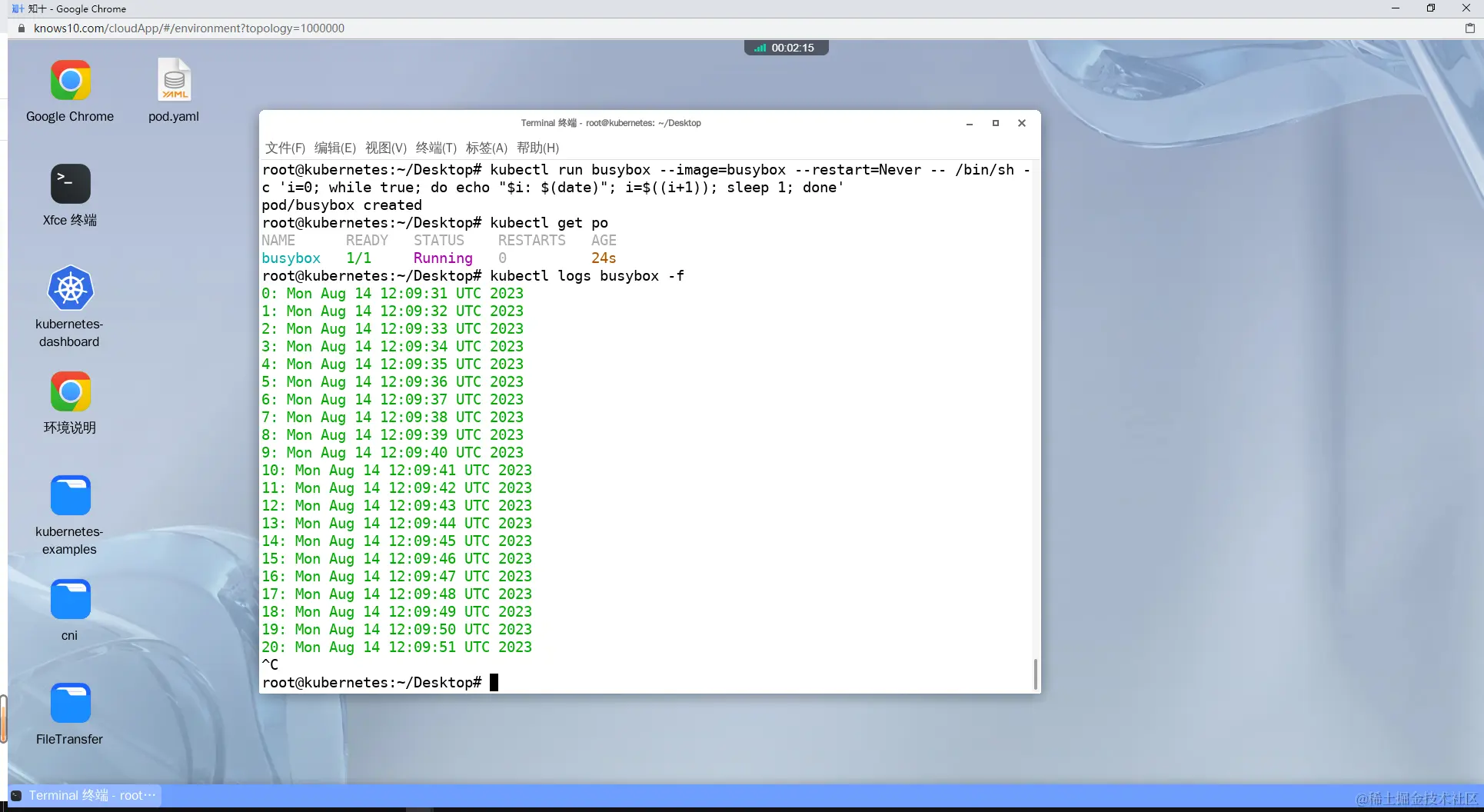Click the clipboard icon in the address bar

tap(1469, 28)
